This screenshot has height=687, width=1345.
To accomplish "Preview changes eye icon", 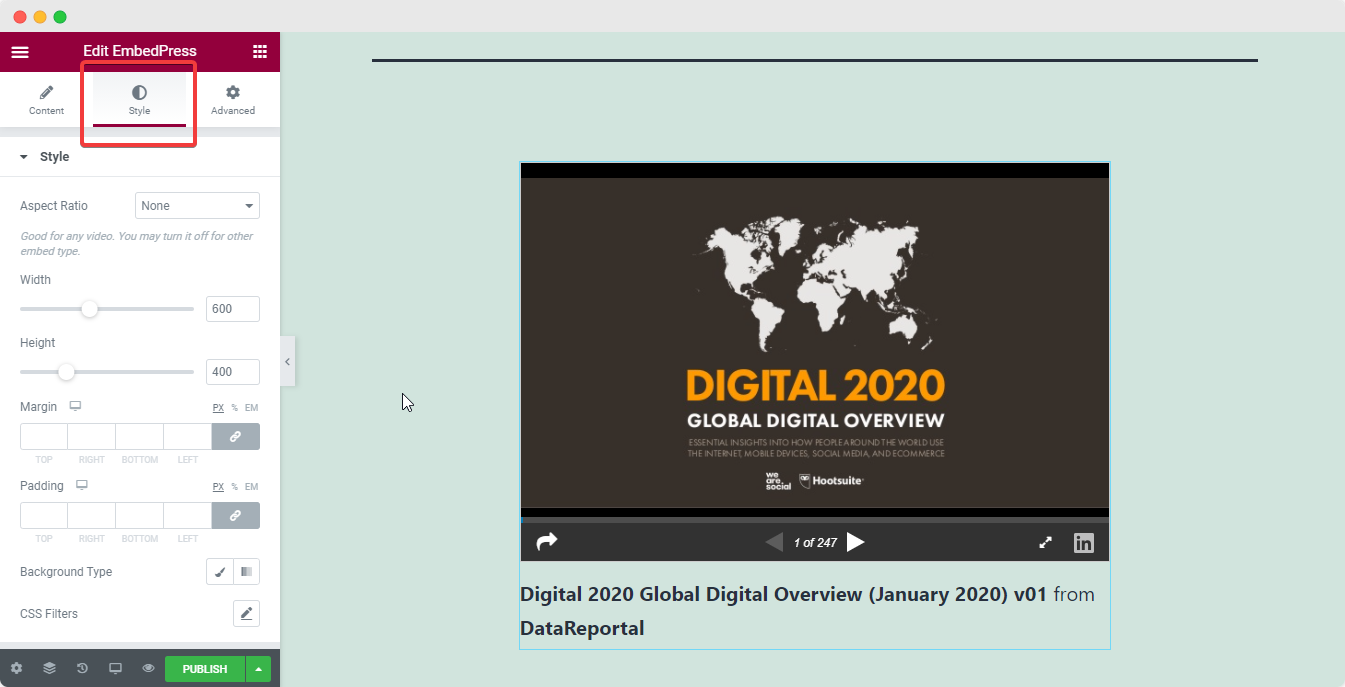I will (x=148, y=668).
